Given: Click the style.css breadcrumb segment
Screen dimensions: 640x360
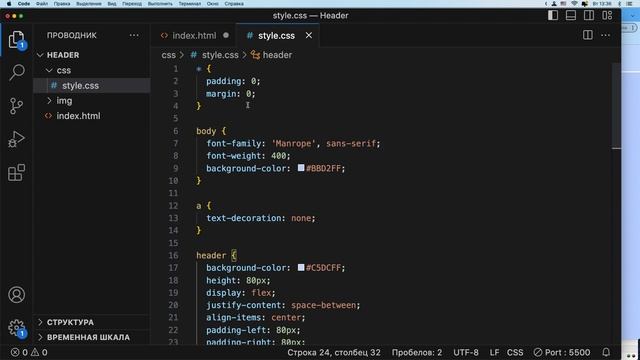Looking at the screenshot, I should (220, 55).
